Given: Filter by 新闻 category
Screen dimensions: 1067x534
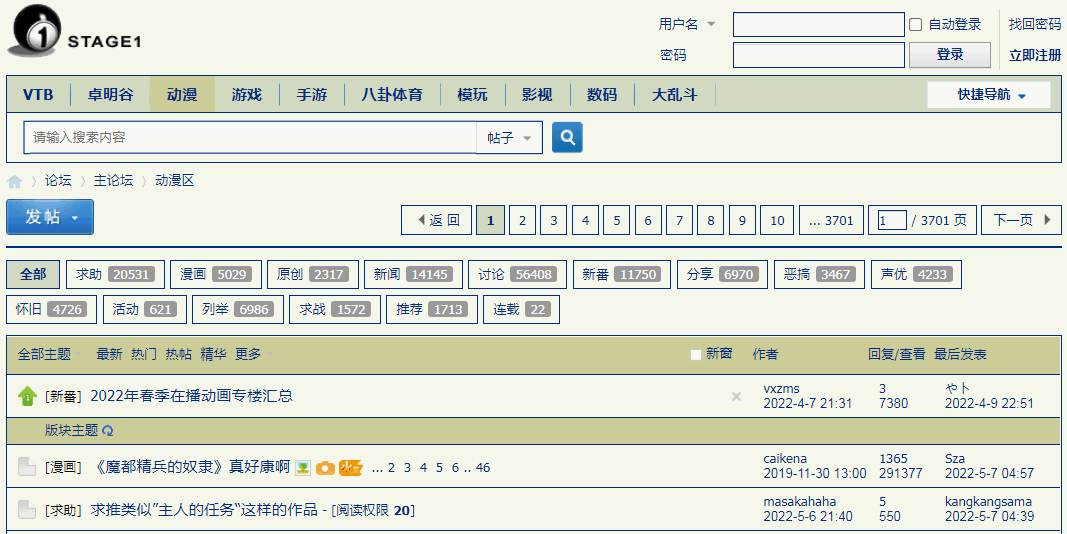Looking at the screenshot, I should (x=413, y=274).
